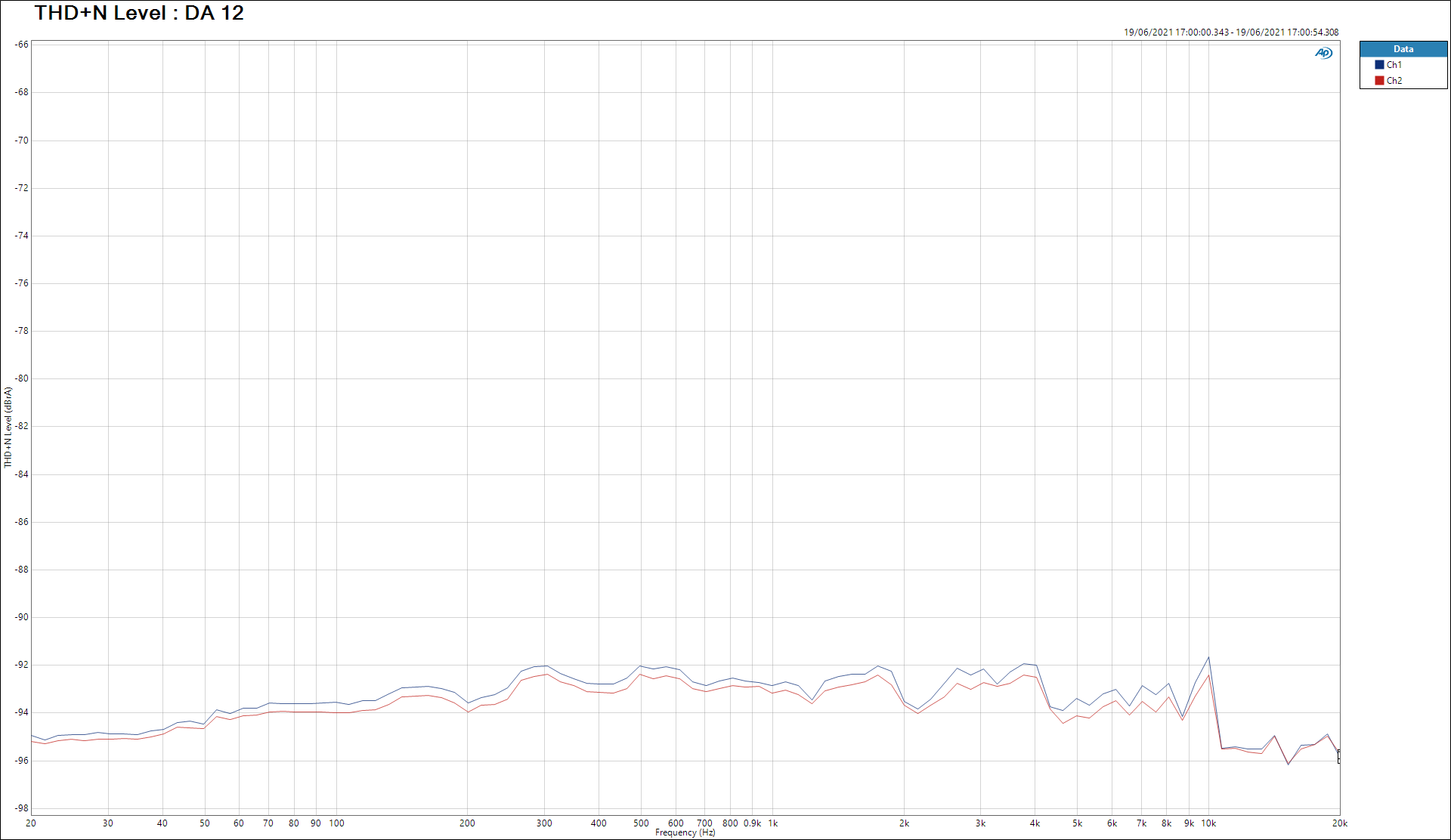The height and width of the screenshot is (840, 1451).
Task: Click the blue Ch1 legend swatch
Action: coord(1379,65)
